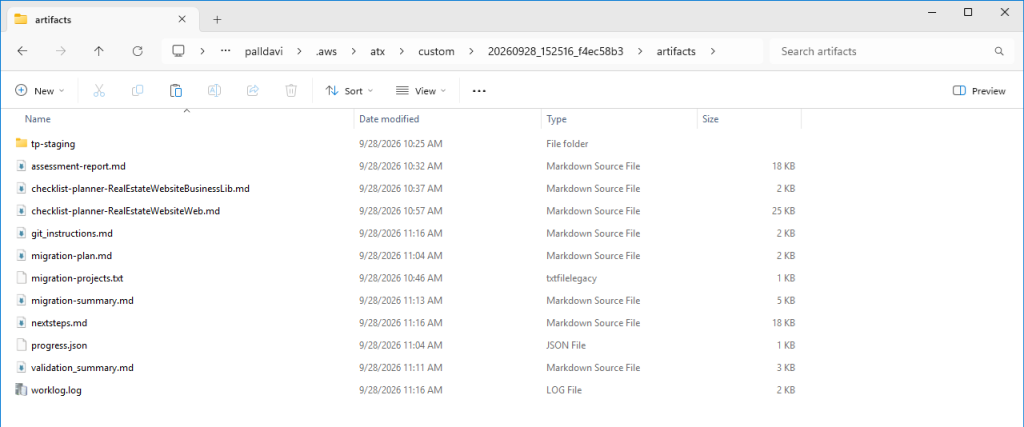Screen dimensions: 1024x427
Task: Click the progress.json file icon
Action: (x=21, y=345)
